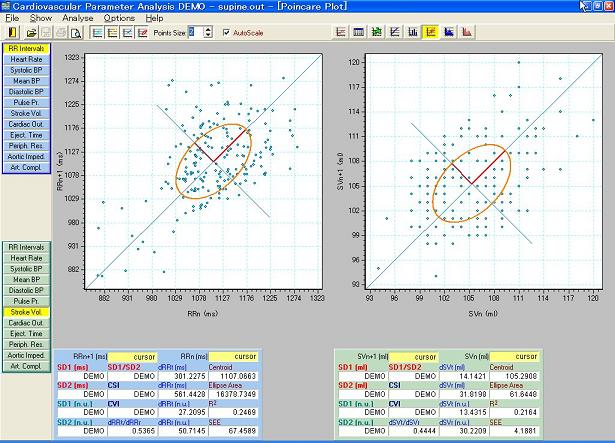
Task: Select Mean BP in the green parameter list
Action: pos(26,280)
